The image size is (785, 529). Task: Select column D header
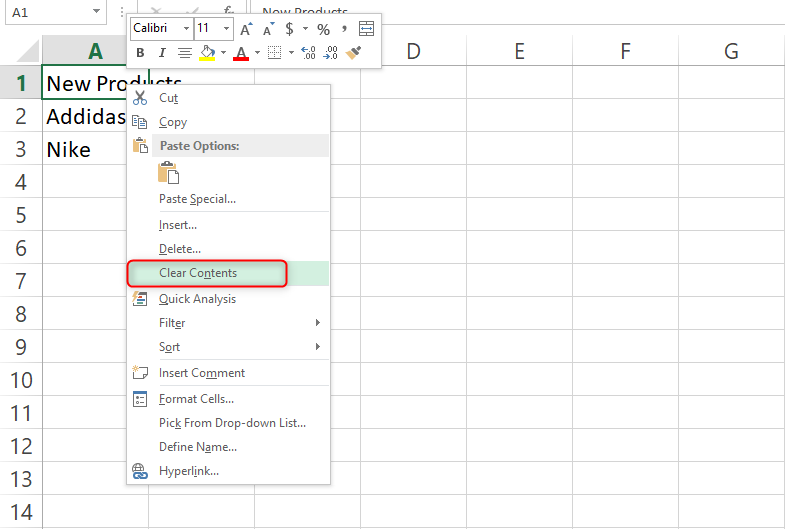tap(414, 51)
